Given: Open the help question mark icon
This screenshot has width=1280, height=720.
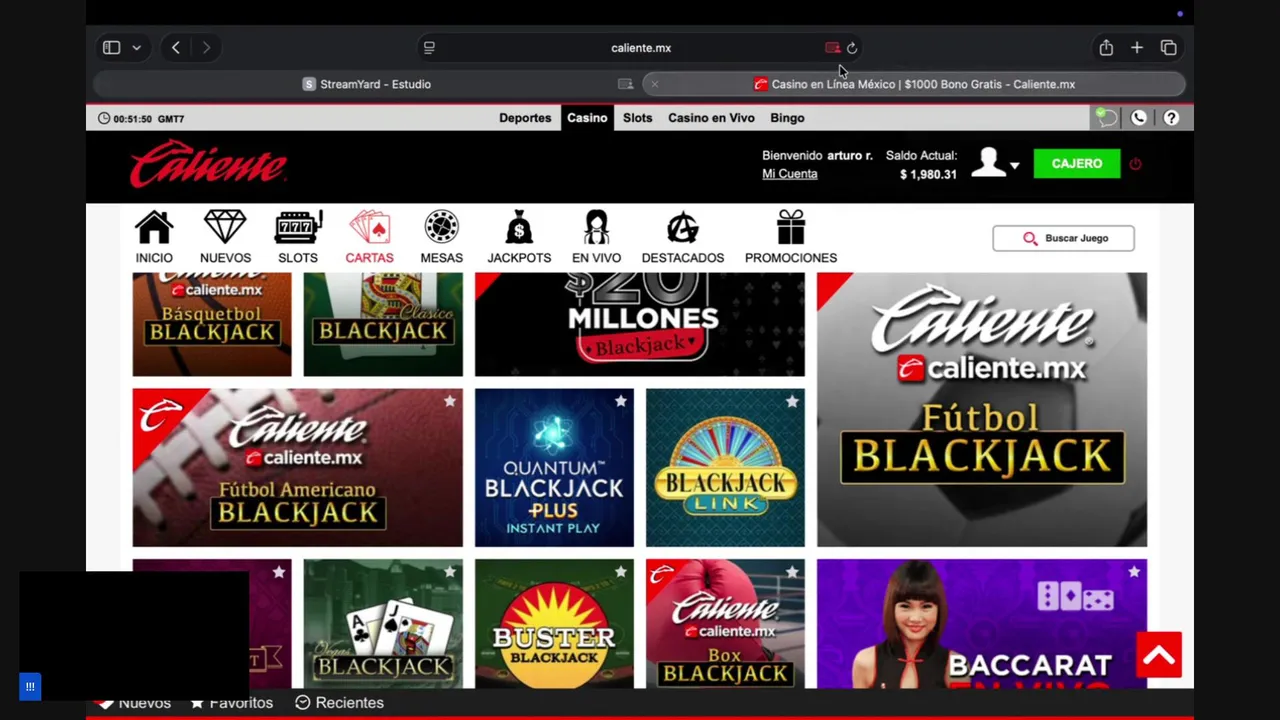Looking at the screenshot, I should pos(1171,118).
